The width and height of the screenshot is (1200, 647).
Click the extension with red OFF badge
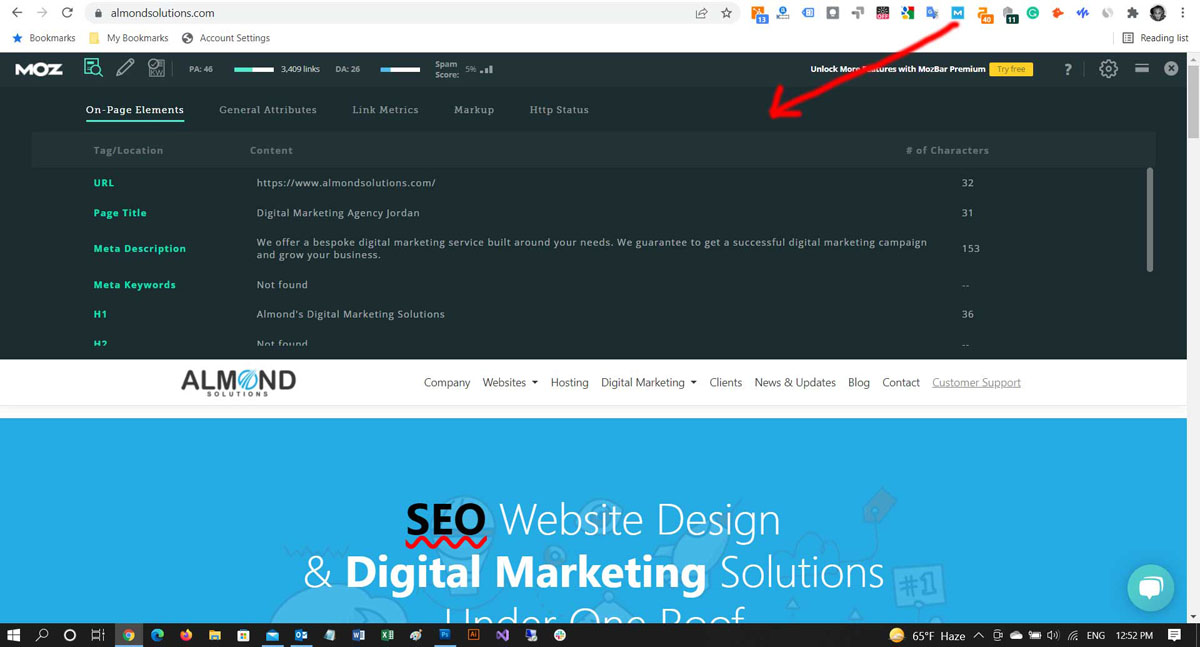point(882,13)
